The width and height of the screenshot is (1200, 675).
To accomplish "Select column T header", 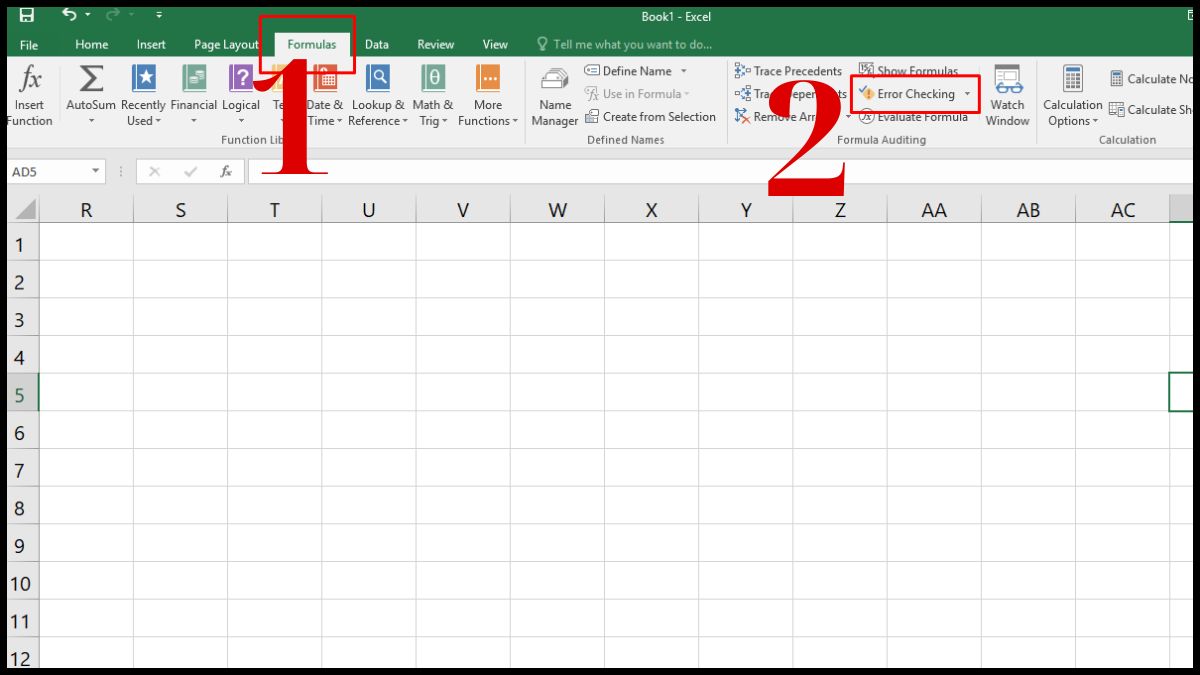I will point(274,210).
